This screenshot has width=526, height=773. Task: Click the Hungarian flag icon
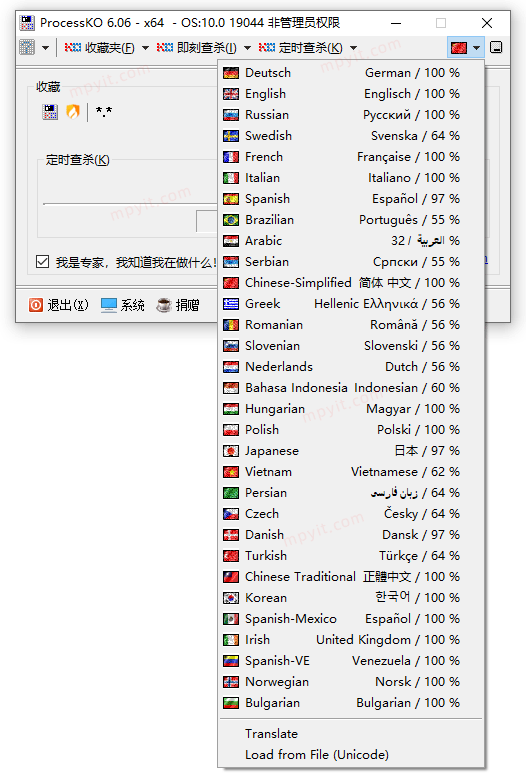tap(231, 409)
